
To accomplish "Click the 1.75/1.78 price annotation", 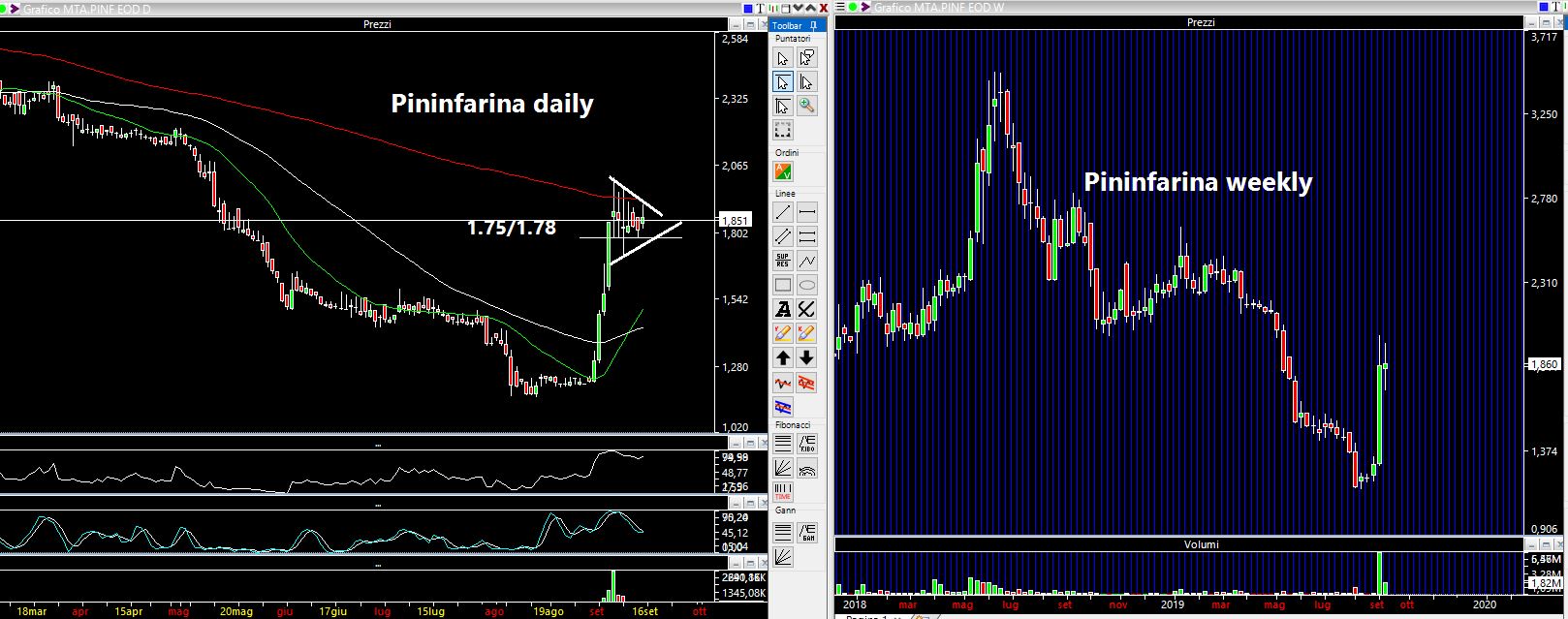I will click(x=512, y=228).
